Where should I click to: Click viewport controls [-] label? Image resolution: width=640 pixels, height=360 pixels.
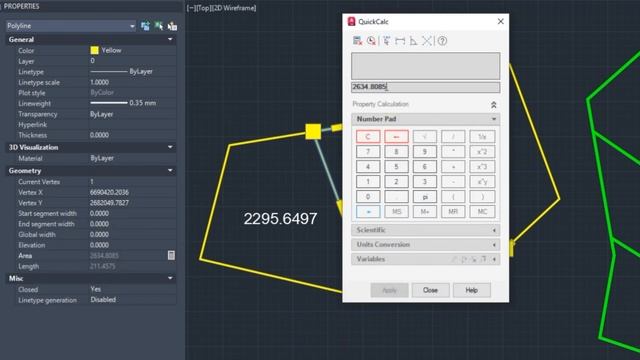[x=191, y=8]
